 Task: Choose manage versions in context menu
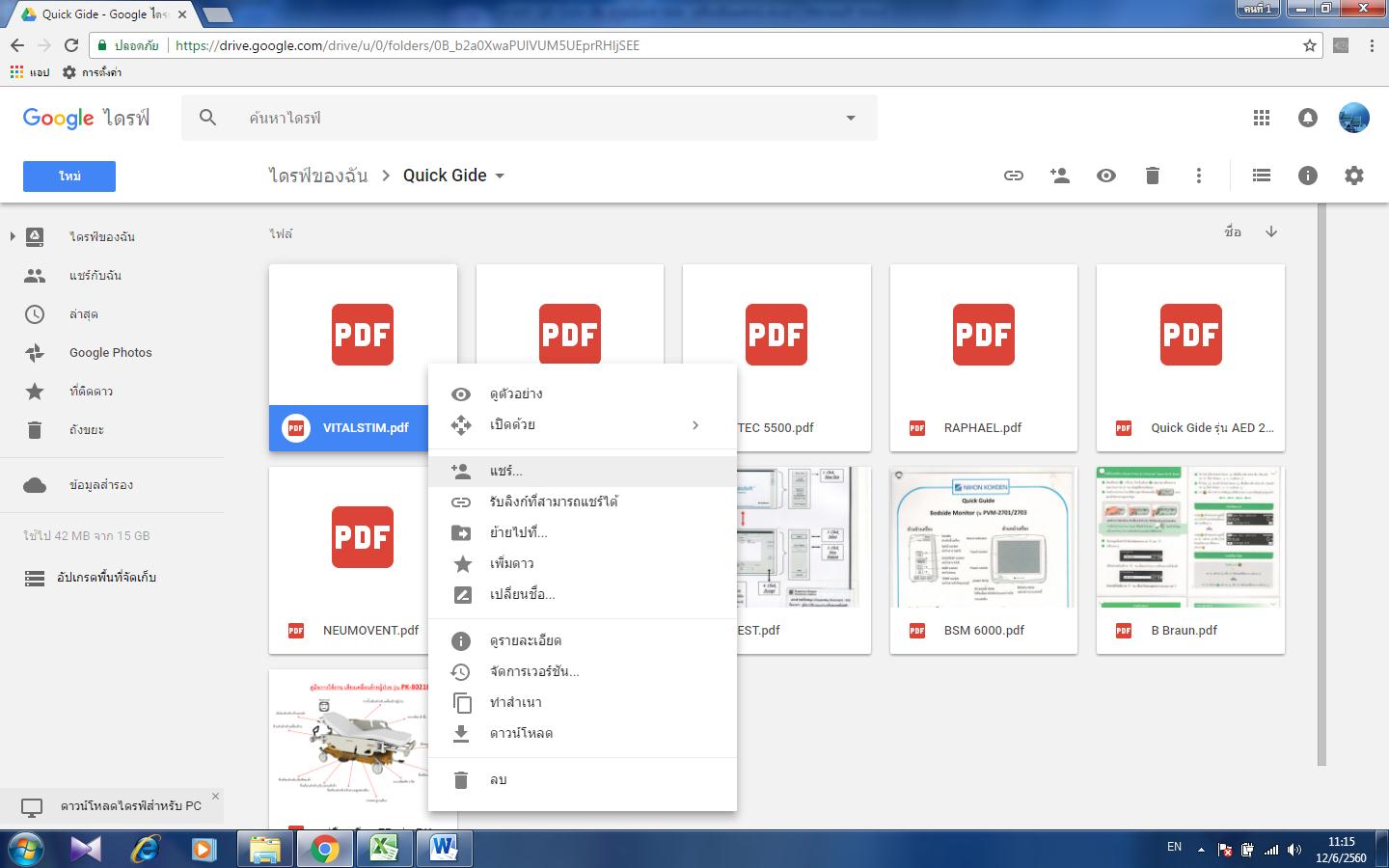click(x=583, y=671)
